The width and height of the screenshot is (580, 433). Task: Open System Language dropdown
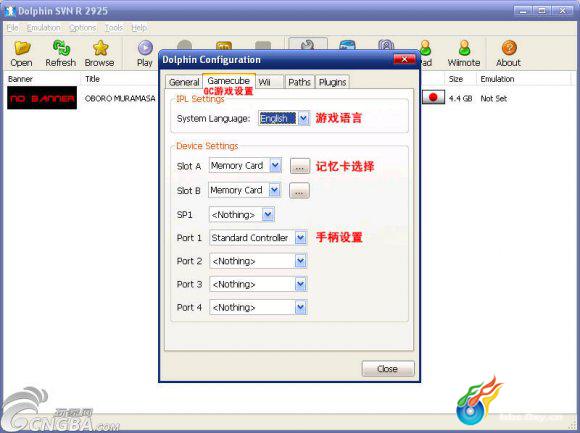point(303,118)
